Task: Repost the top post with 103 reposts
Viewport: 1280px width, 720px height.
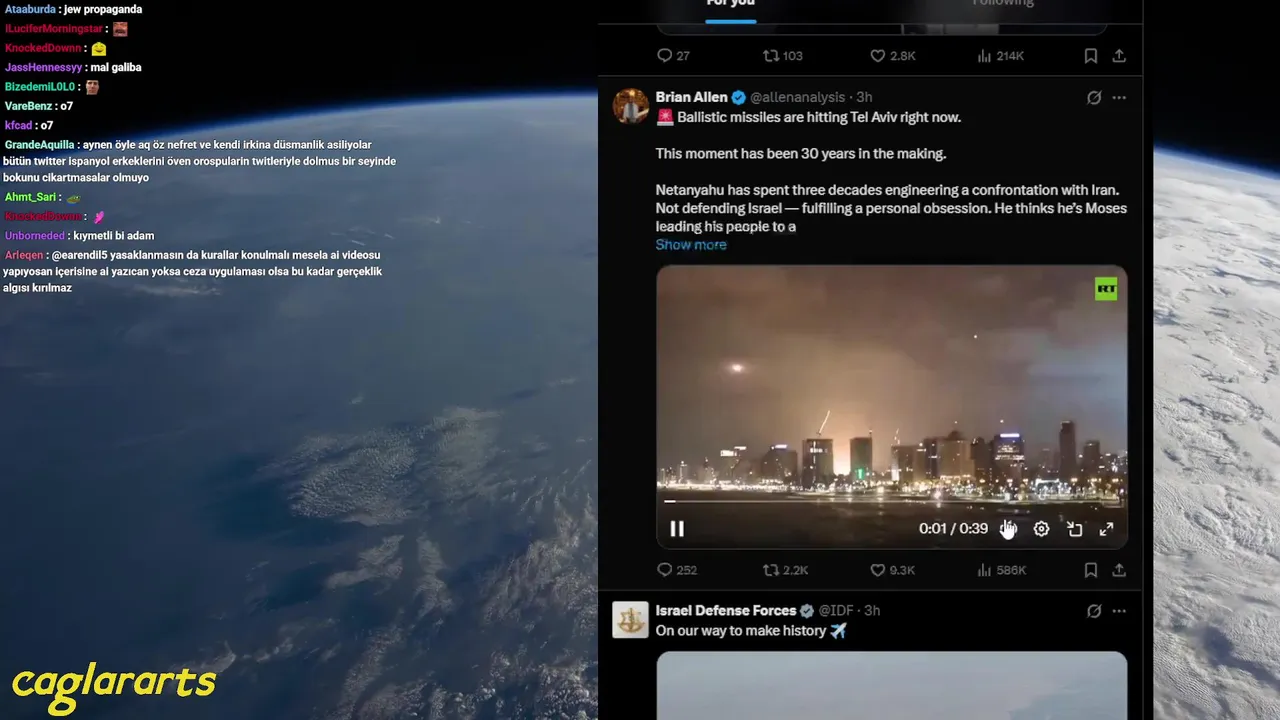Action: pos(783,56)
